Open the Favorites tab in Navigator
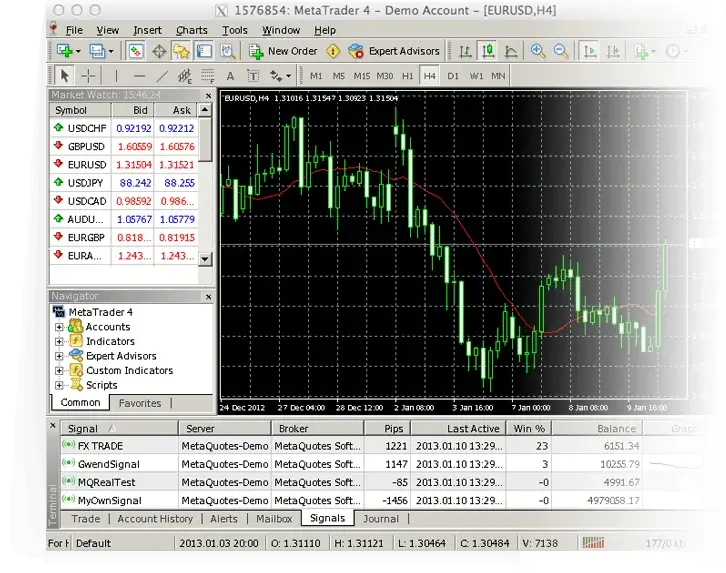 coord(140,403)
